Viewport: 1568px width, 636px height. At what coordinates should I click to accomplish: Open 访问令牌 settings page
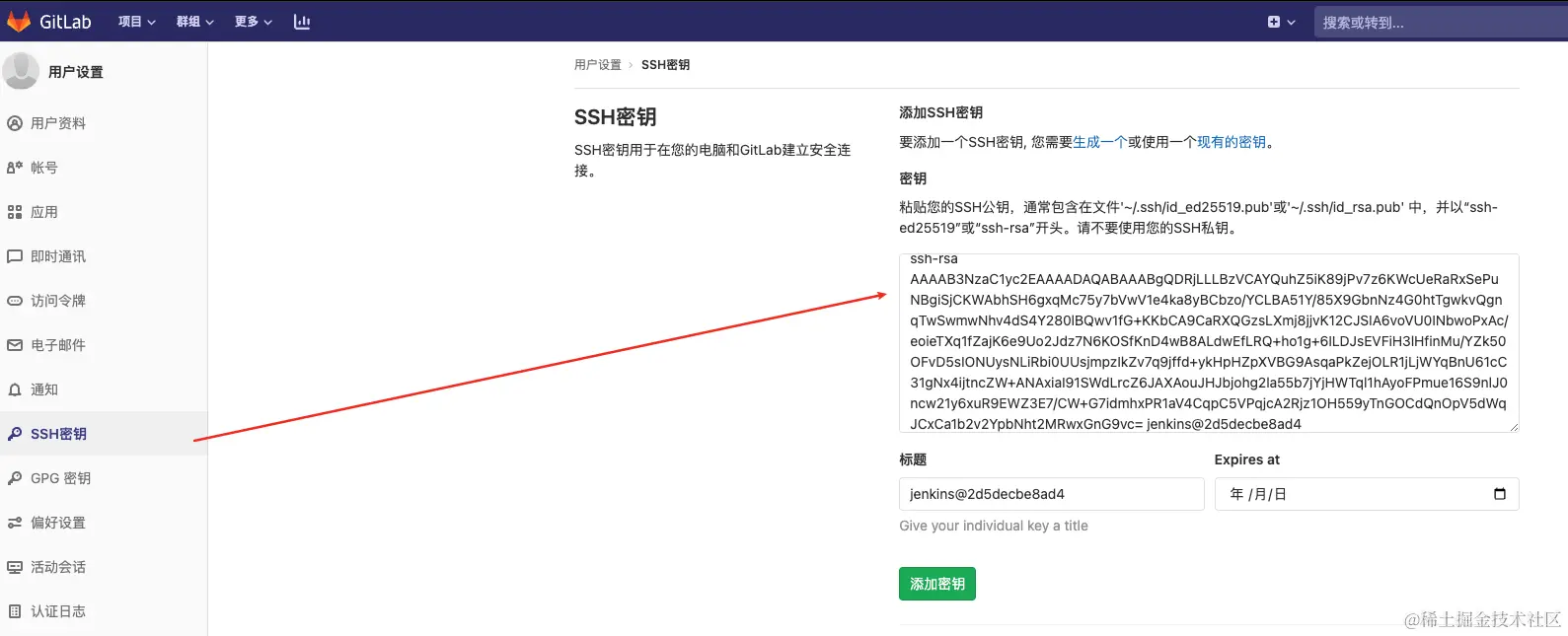click(x=104, y=301)
